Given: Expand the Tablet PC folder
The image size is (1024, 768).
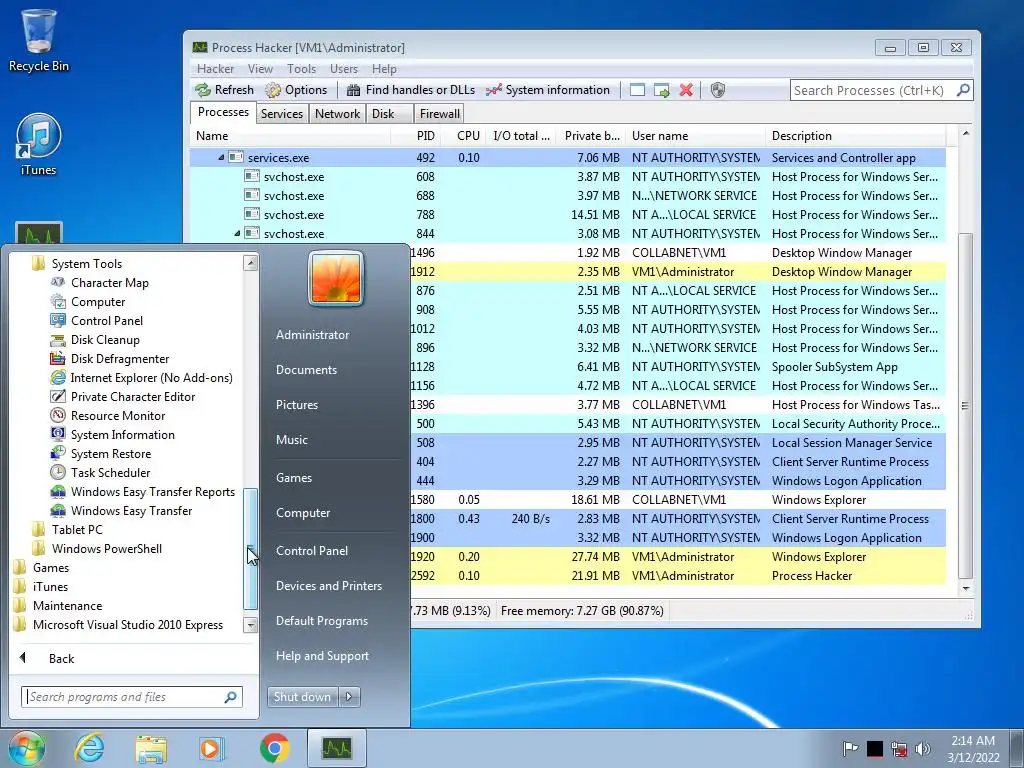Looking at the screenshot, I should (x=77, y=530).
